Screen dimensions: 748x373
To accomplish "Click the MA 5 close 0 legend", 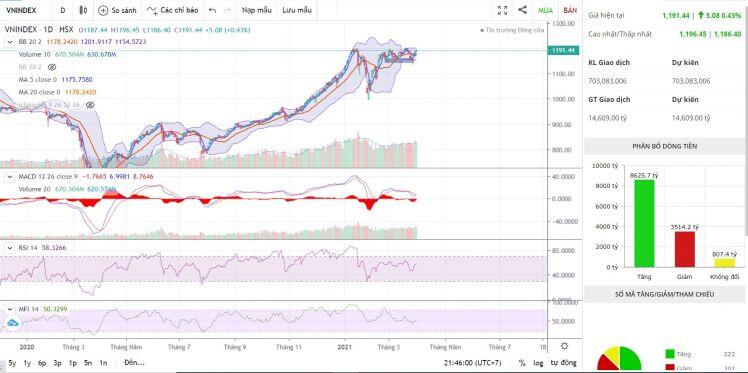I will (x=38, y=80).
